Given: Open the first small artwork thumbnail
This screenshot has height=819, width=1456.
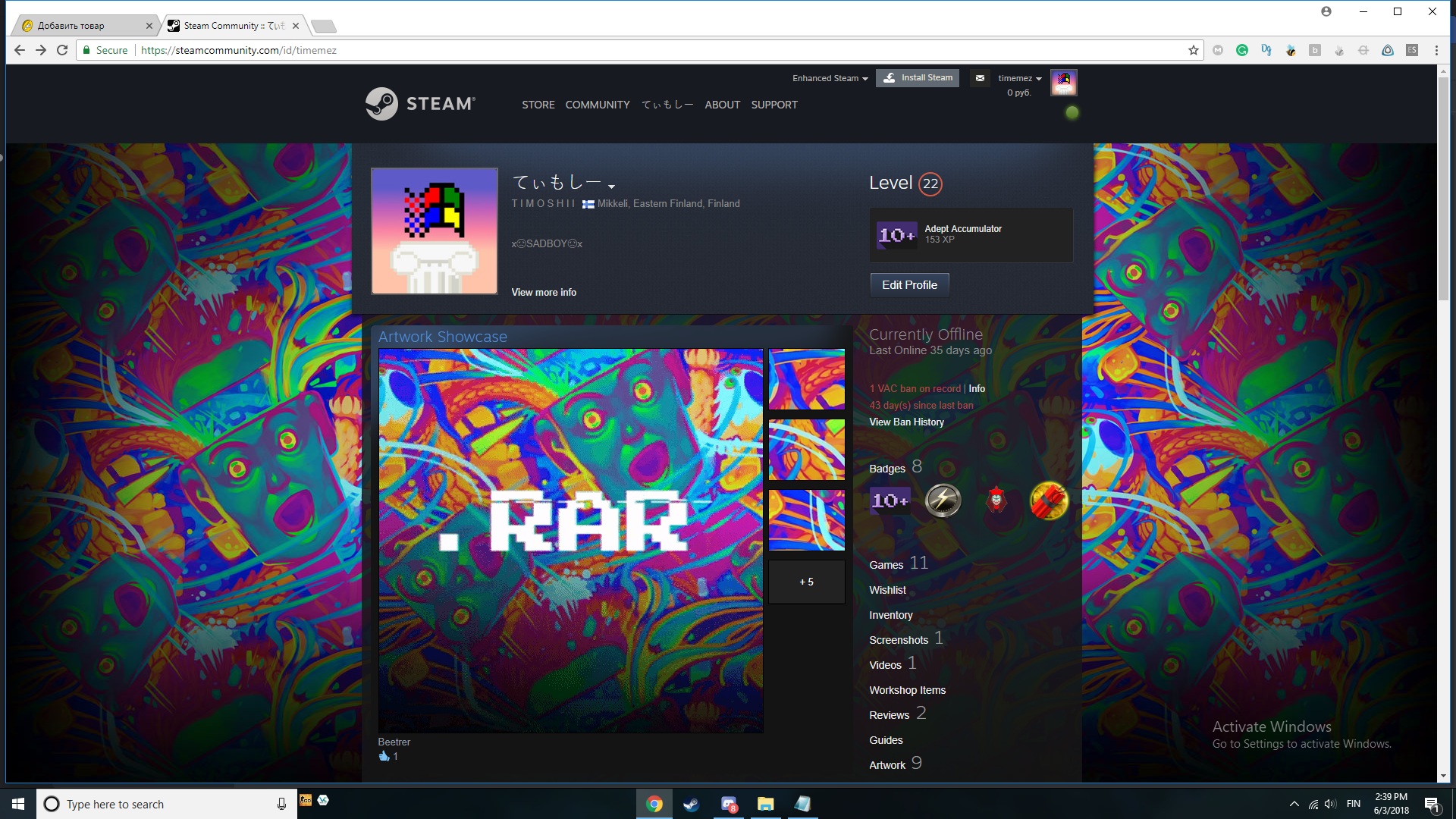Looking at the screenshot, I should [x=806, y=379].
